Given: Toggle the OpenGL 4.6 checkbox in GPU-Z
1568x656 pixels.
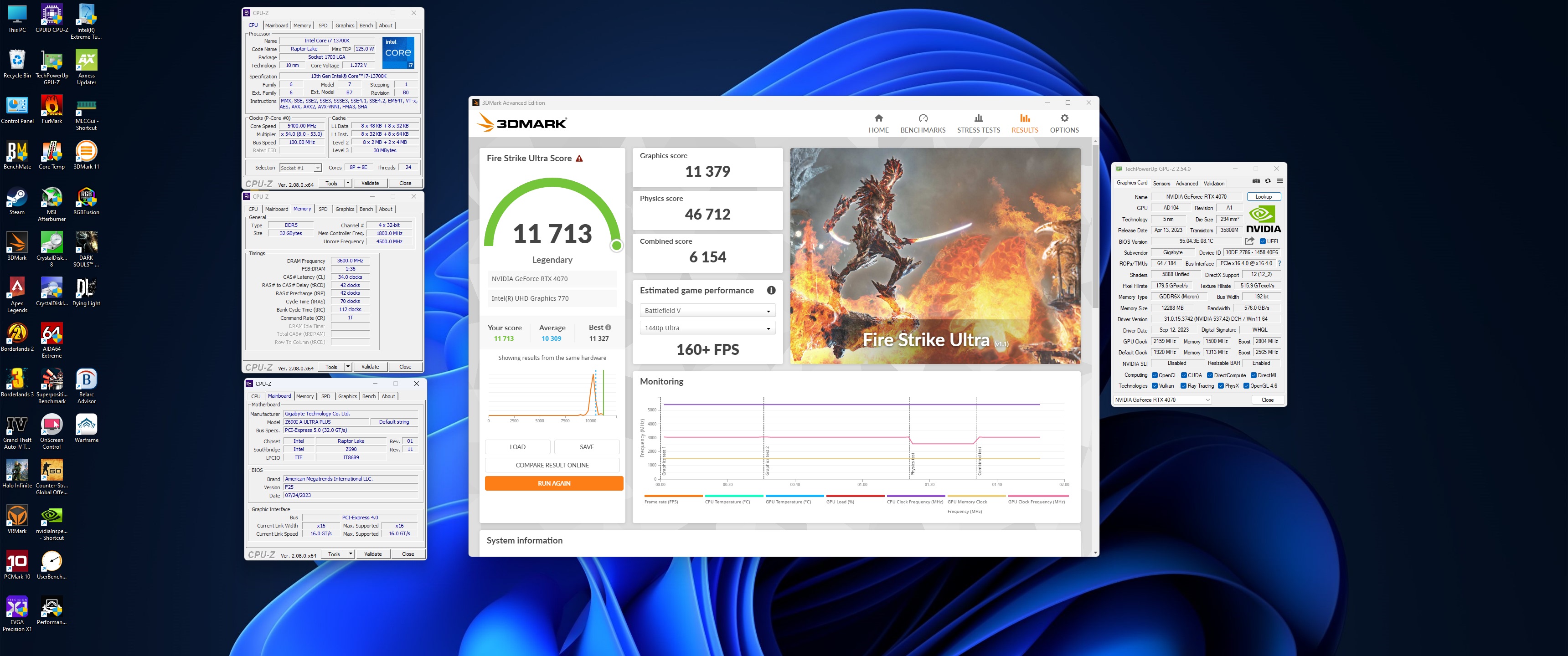Looking at the screenshot, I should [1247, 386].
